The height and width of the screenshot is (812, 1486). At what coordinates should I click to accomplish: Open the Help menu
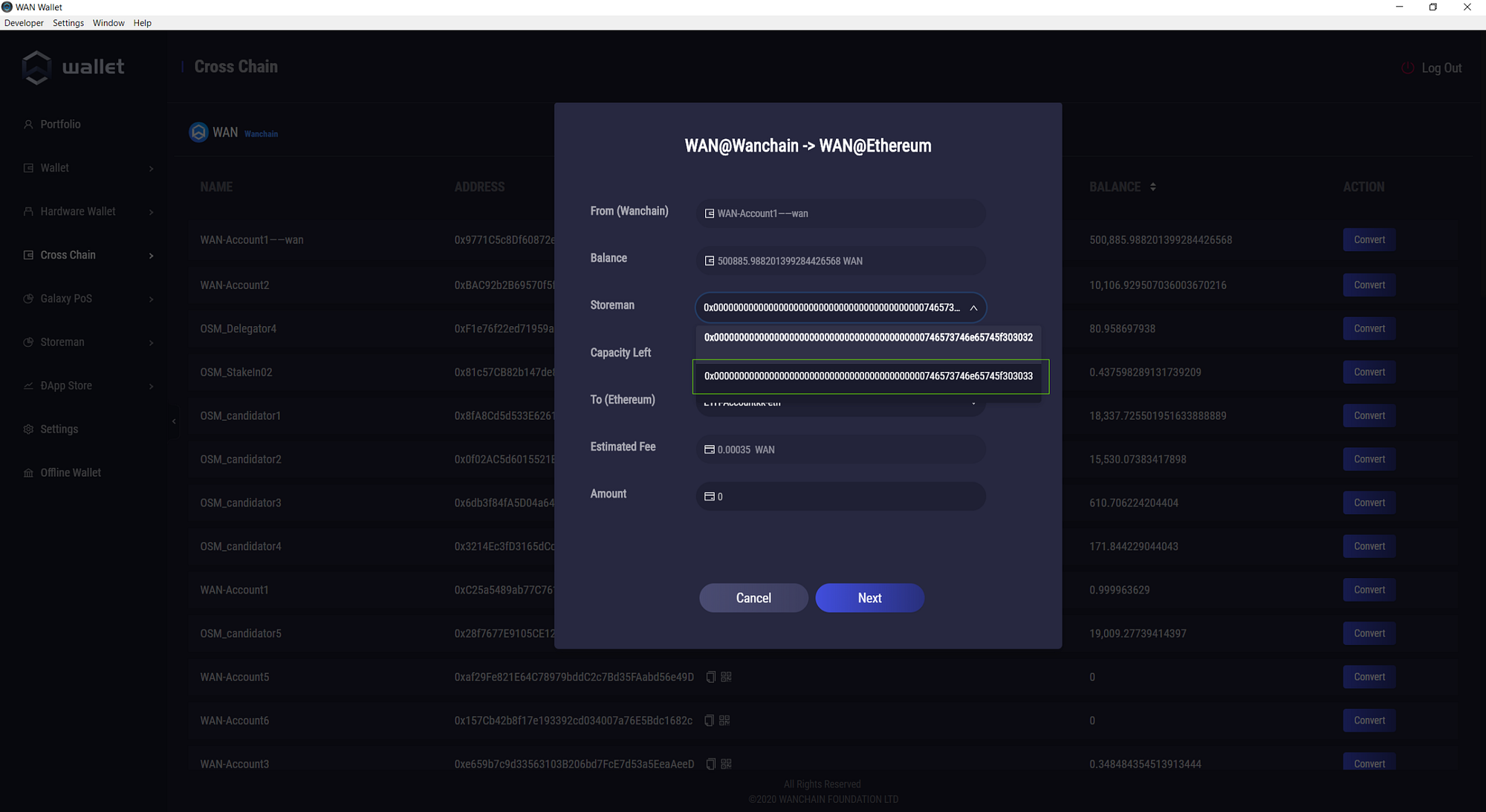143,23
